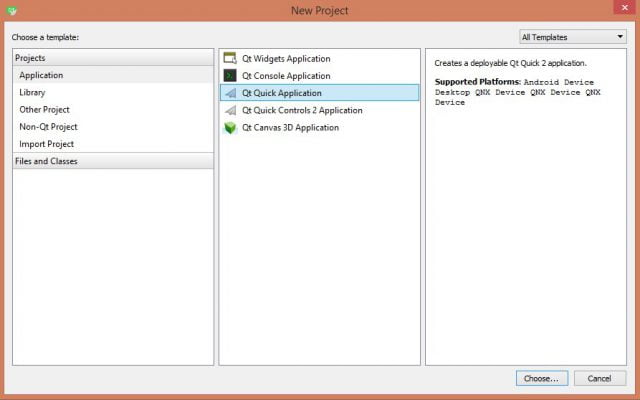Image resolution: width=640 pixels, height=400 pixels.
Task: Select the Application project category
Action: (41, 75)
